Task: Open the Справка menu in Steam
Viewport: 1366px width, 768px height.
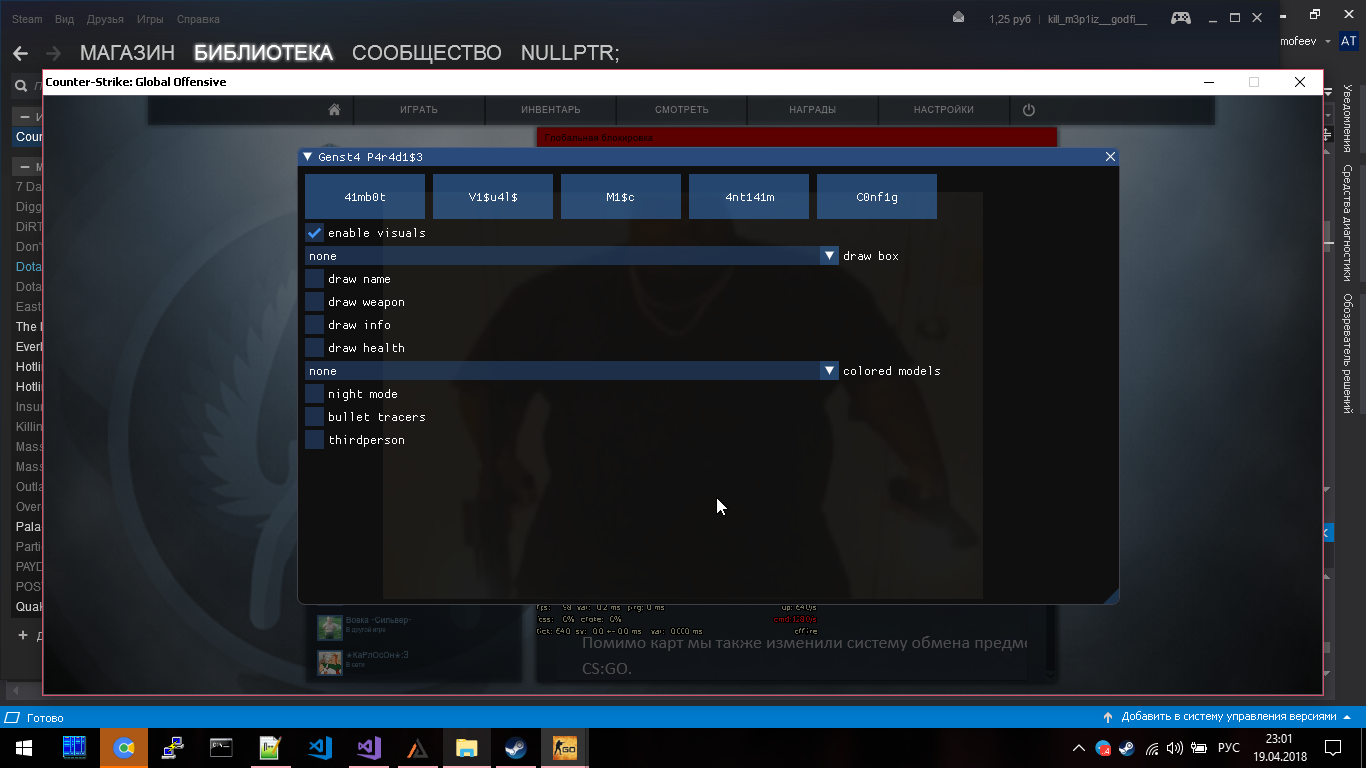Action: (198, 19)
